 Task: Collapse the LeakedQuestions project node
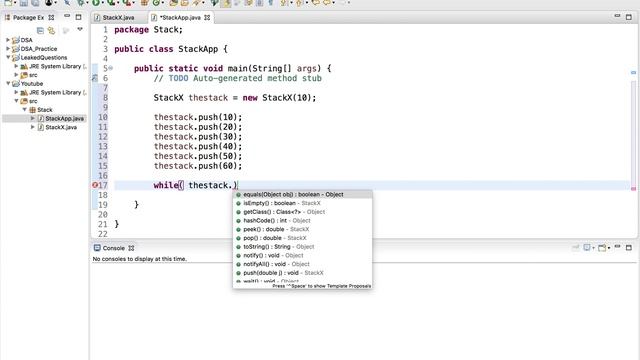pyautogui.click(x=8, y=57)
